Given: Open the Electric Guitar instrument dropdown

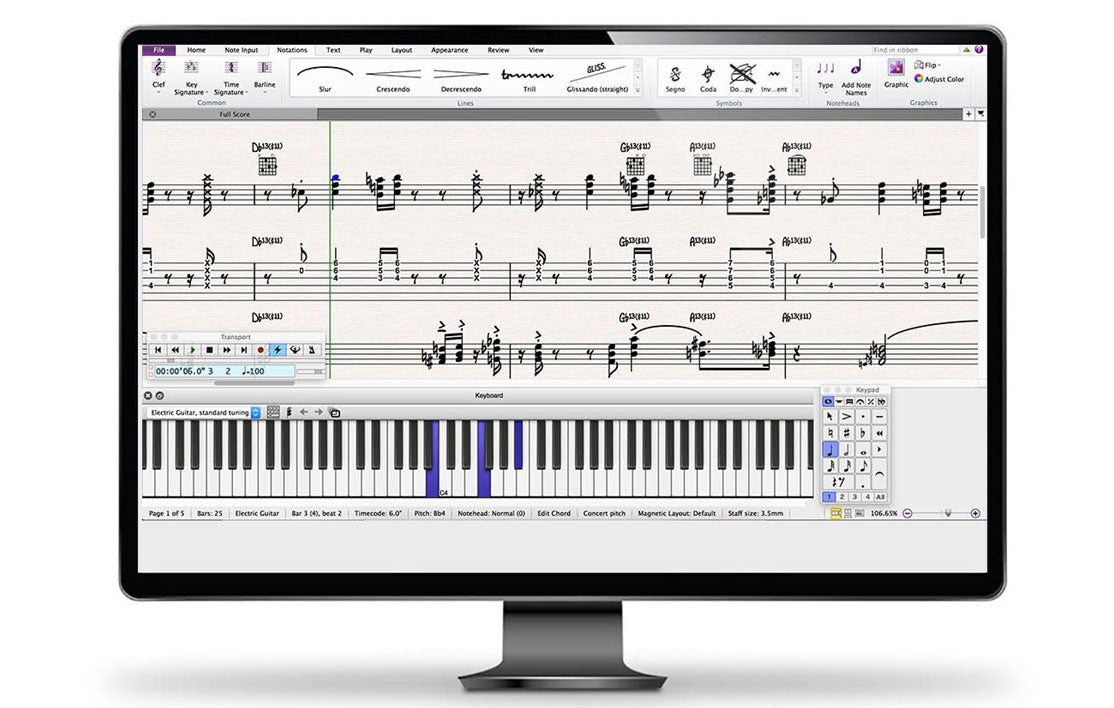Looking at the screenshot, I should pos(204,412).
